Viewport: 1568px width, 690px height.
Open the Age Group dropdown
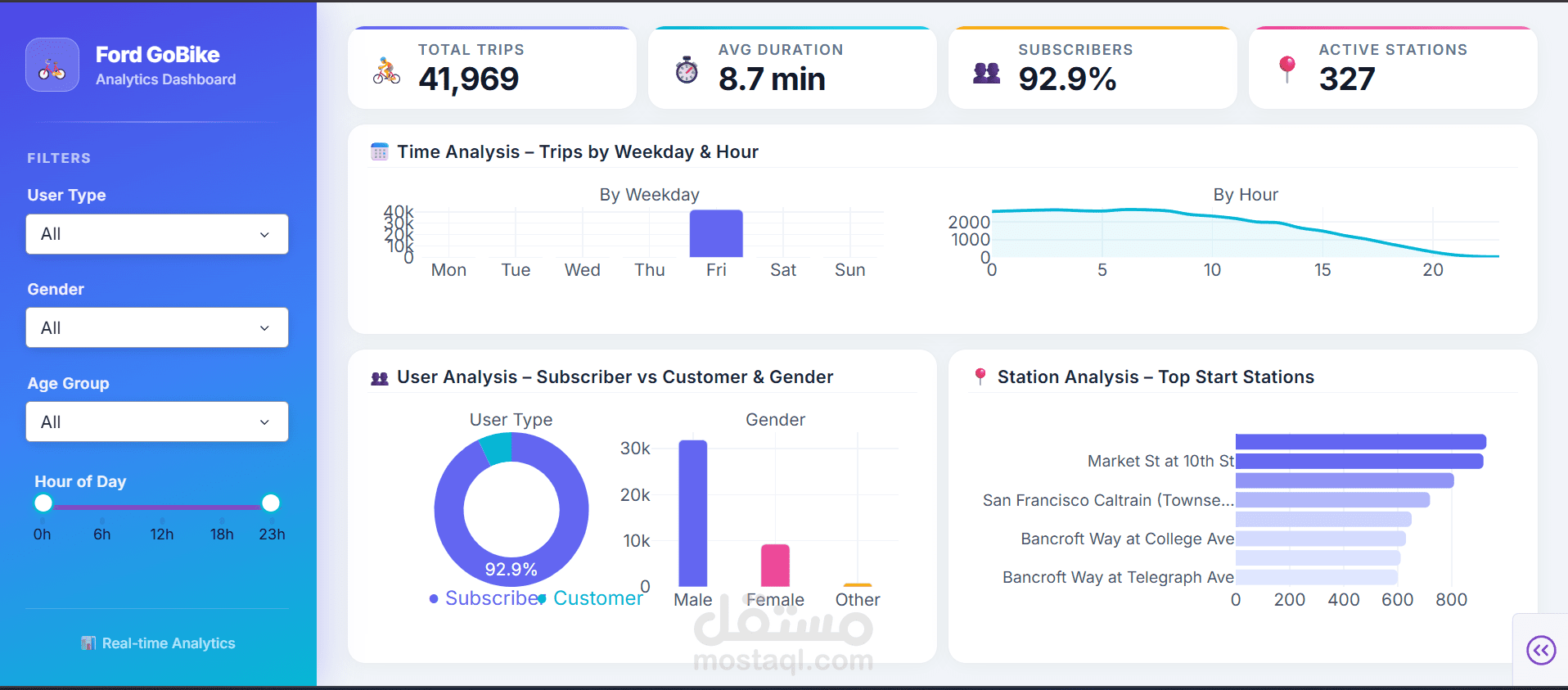coord(157,422)
